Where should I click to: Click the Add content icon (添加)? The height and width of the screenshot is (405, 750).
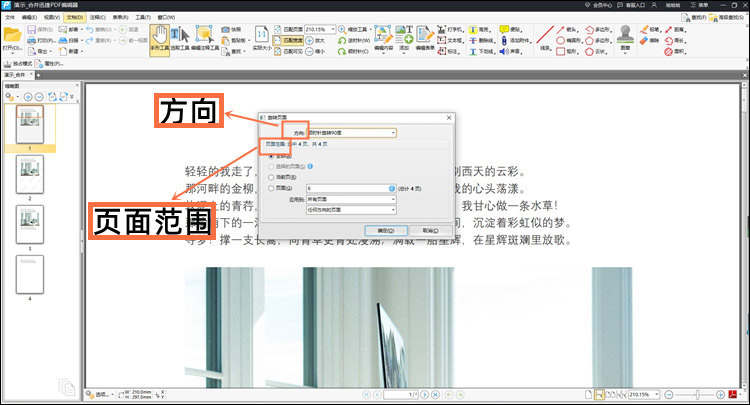[x=404, y=35]
